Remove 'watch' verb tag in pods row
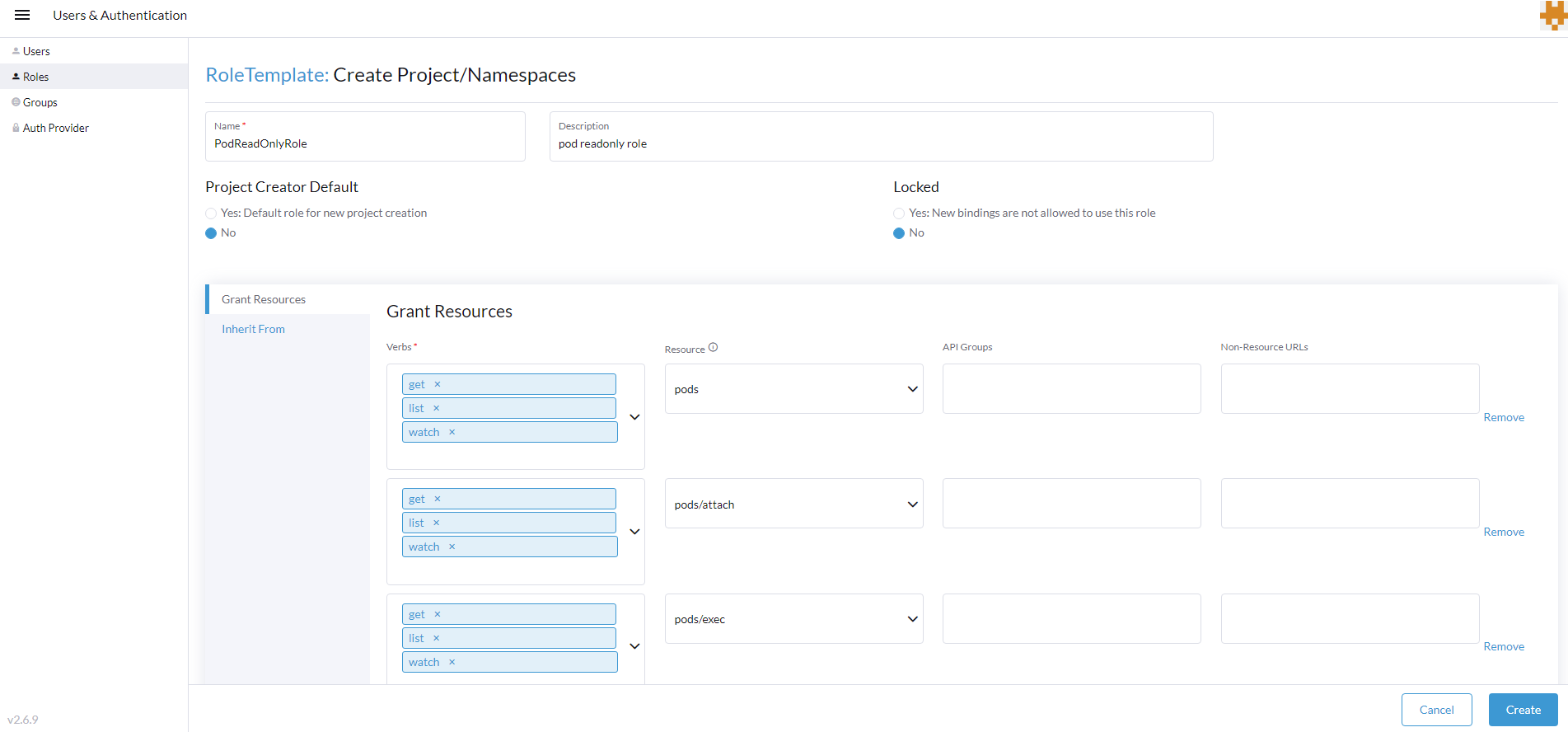1568x732 pixels. click(x=452, y=432)
